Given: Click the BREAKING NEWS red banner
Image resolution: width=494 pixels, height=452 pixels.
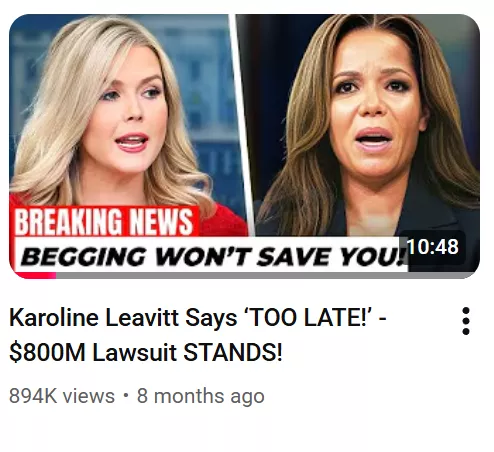Looking at the screenshot, I should coord(104,221).
